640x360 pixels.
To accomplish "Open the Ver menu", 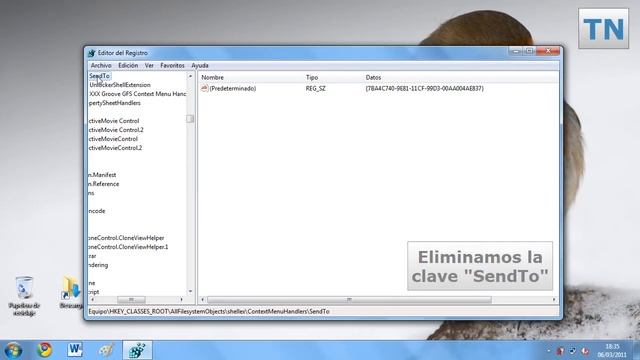I will [x=149, y=65].
